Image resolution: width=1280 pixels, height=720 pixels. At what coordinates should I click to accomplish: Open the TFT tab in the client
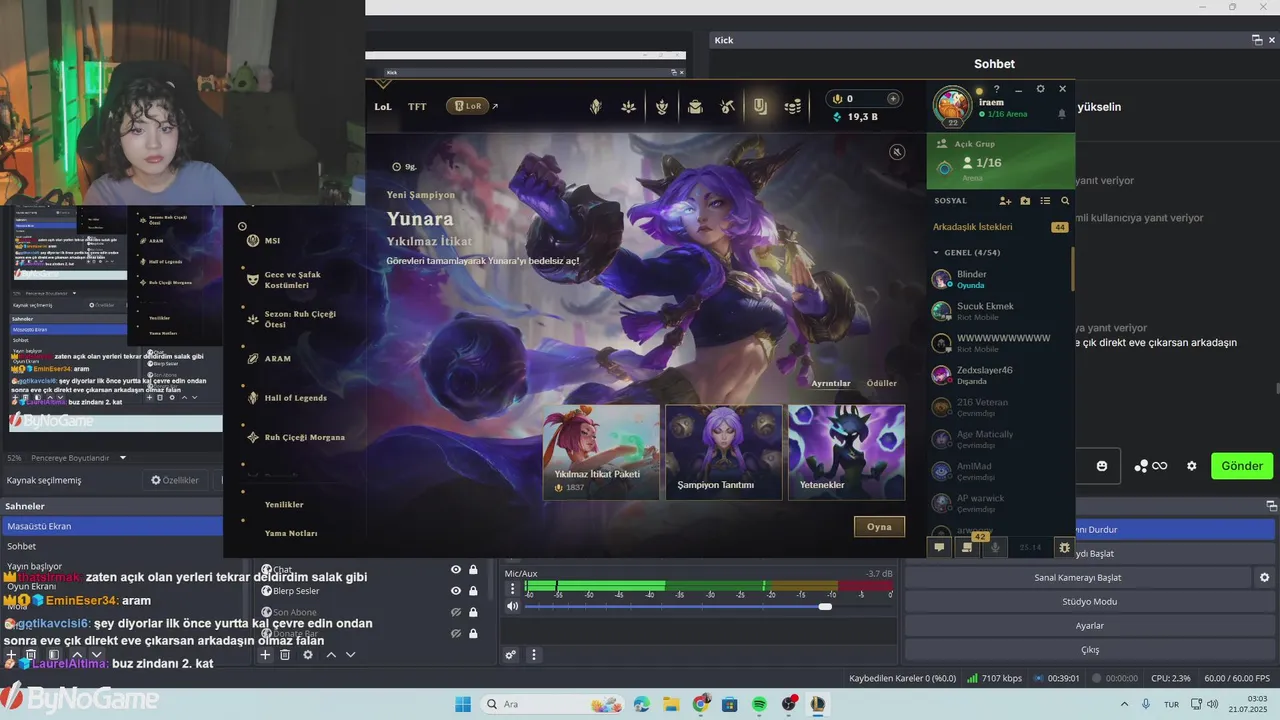click(417, 106)
